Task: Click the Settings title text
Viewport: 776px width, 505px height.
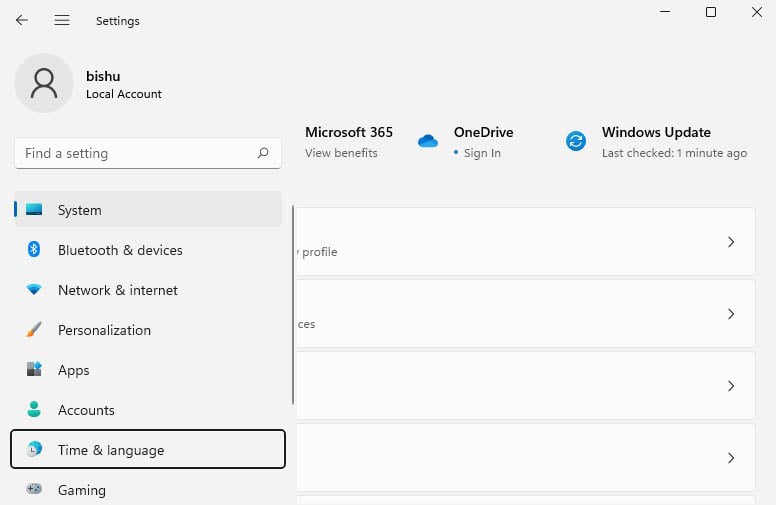Action: click(118, 21)
